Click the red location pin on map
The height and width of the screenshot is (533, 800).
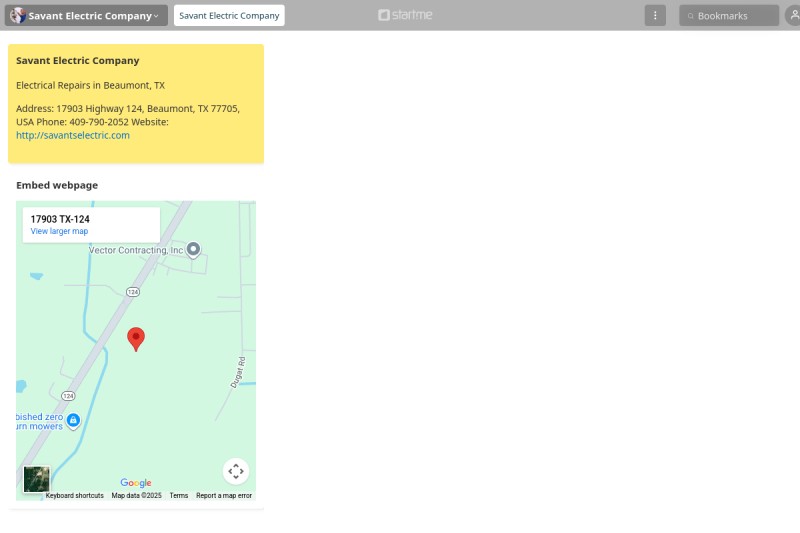click(x=136, y=339)
